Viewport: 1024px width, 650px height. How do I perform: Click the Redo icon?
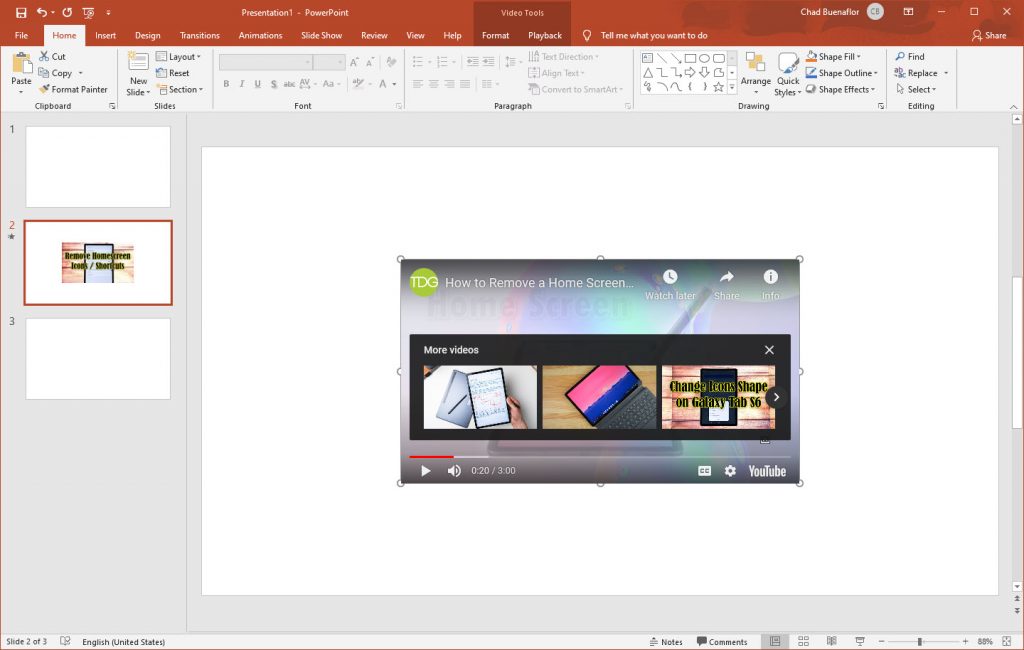[67, 12]
